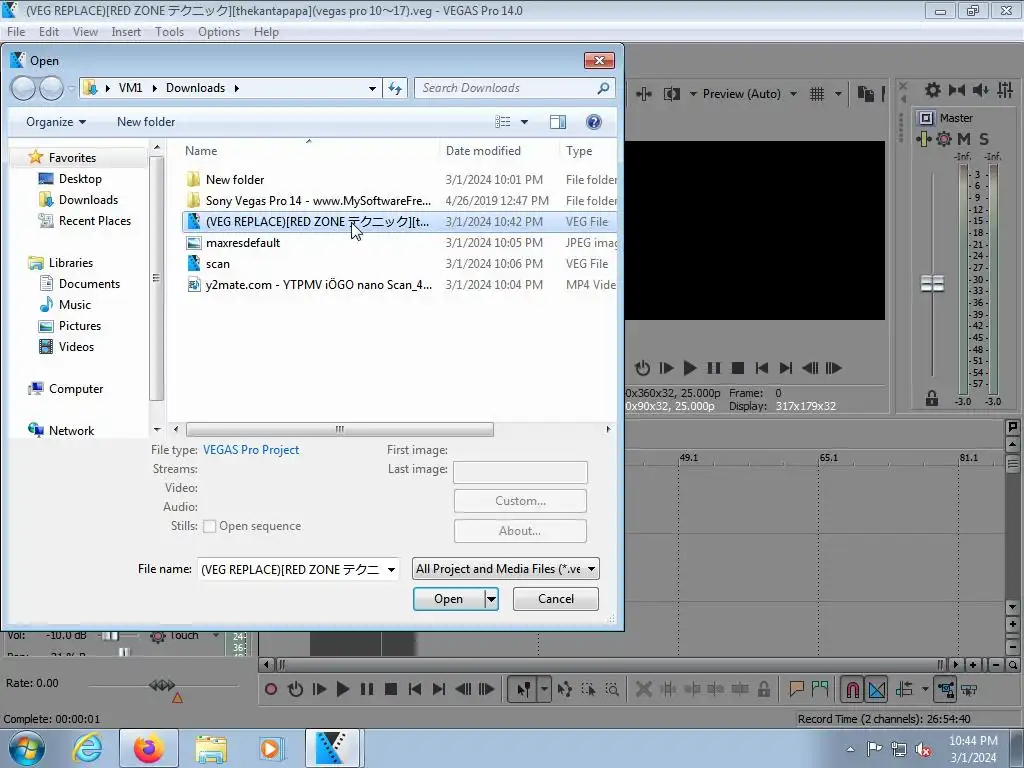This screenshot has height=768, width=1024.
Task: Open the Organize dropdown menu
Action: [56, 122]
